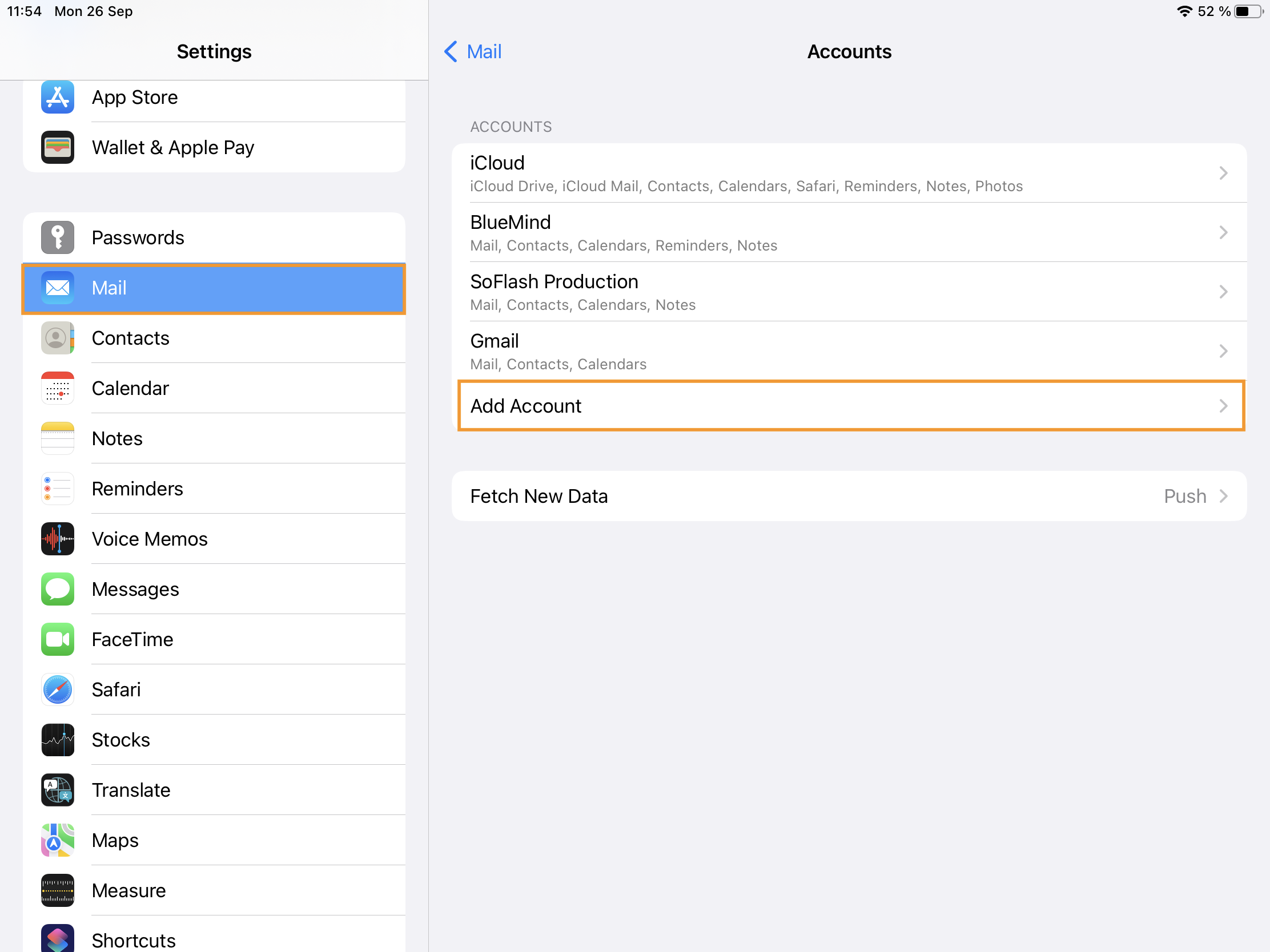The width and height of the screenshot is (1270, 952).
Task: Select the Stocks settings label
Action: pyautogui.click(x=120, y=740)
